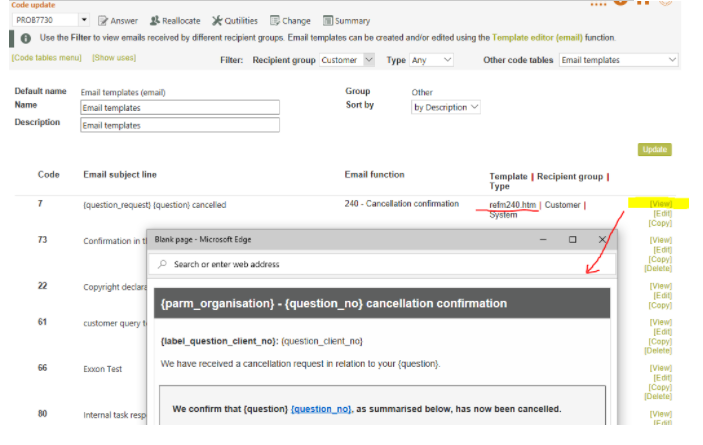Viewport: 703px width, 445px height.
Task: Click Copy link for code 22
Action: point(660,305)
